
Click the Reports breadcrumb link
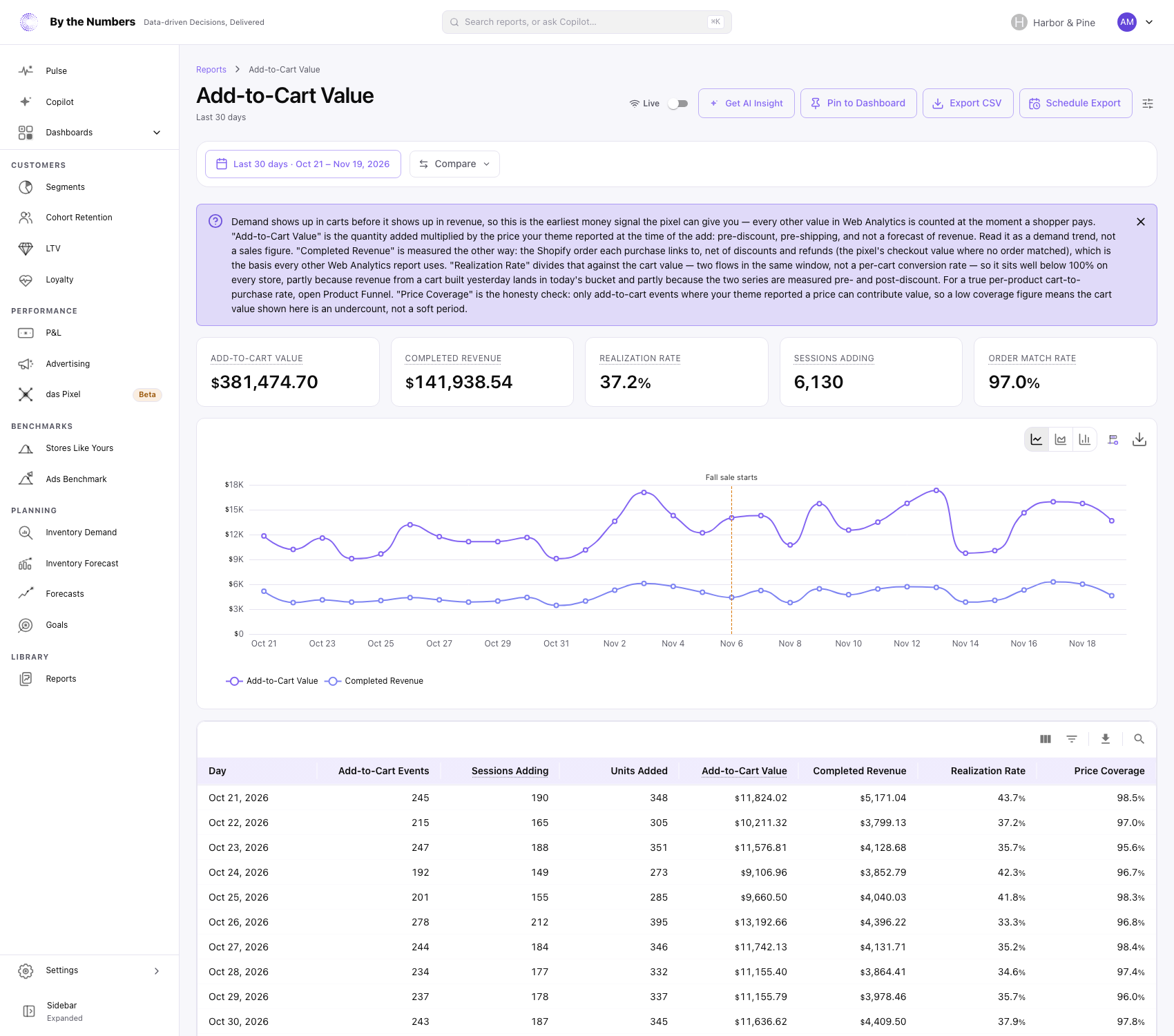211,70
